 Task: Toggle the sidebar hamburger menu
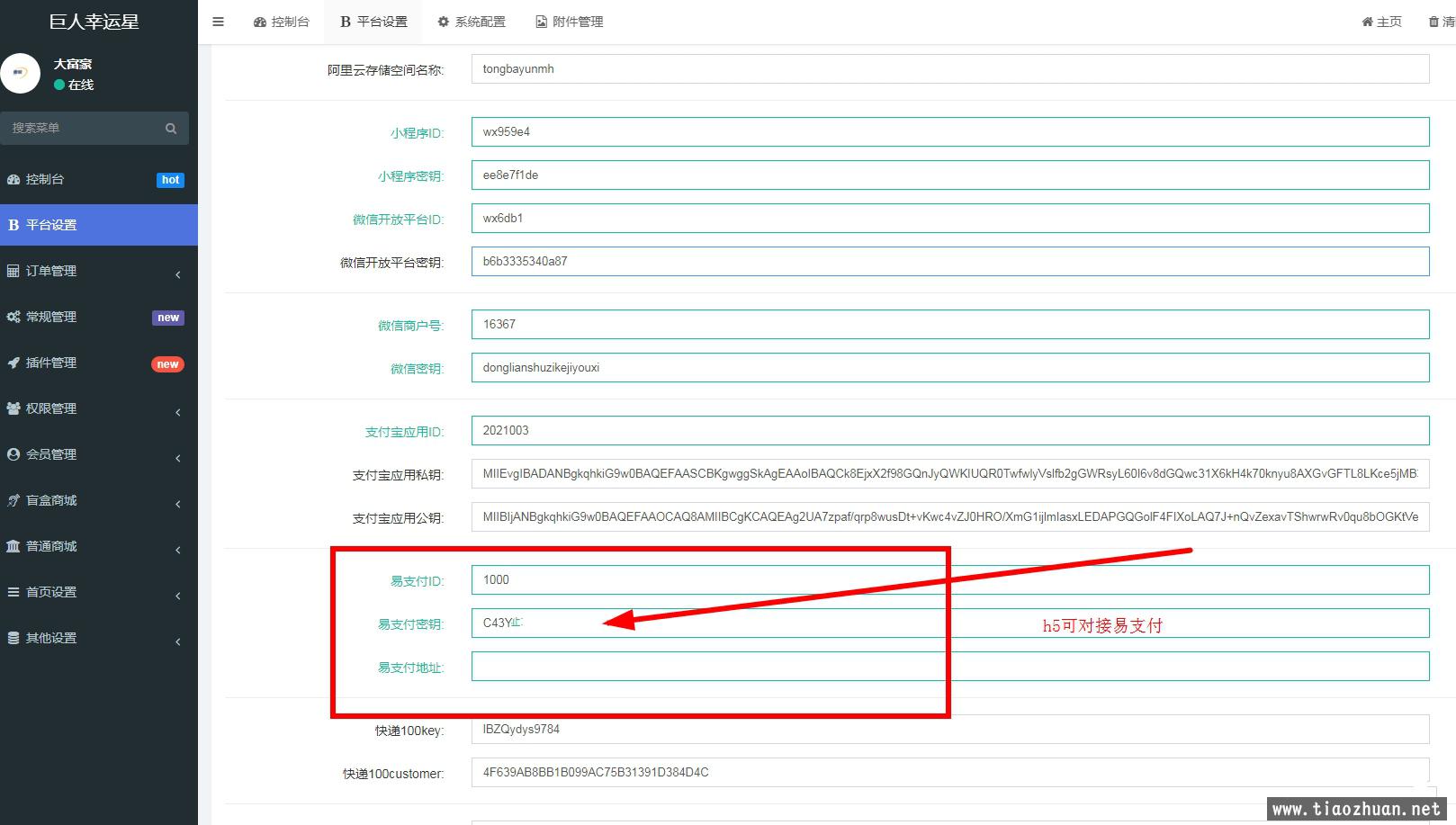coord(218,22)
